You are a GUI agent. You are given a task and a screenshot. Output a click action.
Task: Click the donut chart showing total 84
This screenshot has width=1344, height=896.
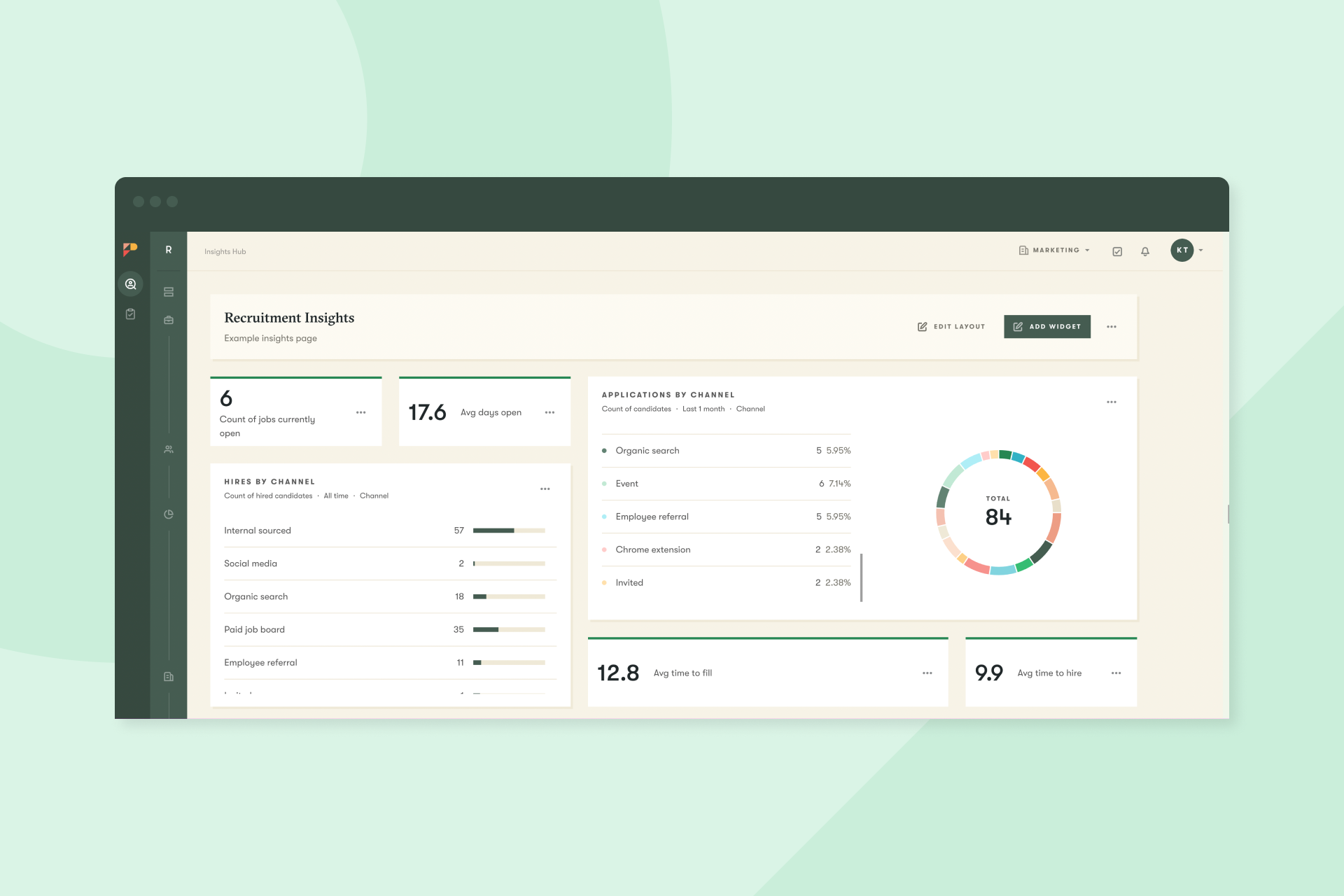coord(998,513)
